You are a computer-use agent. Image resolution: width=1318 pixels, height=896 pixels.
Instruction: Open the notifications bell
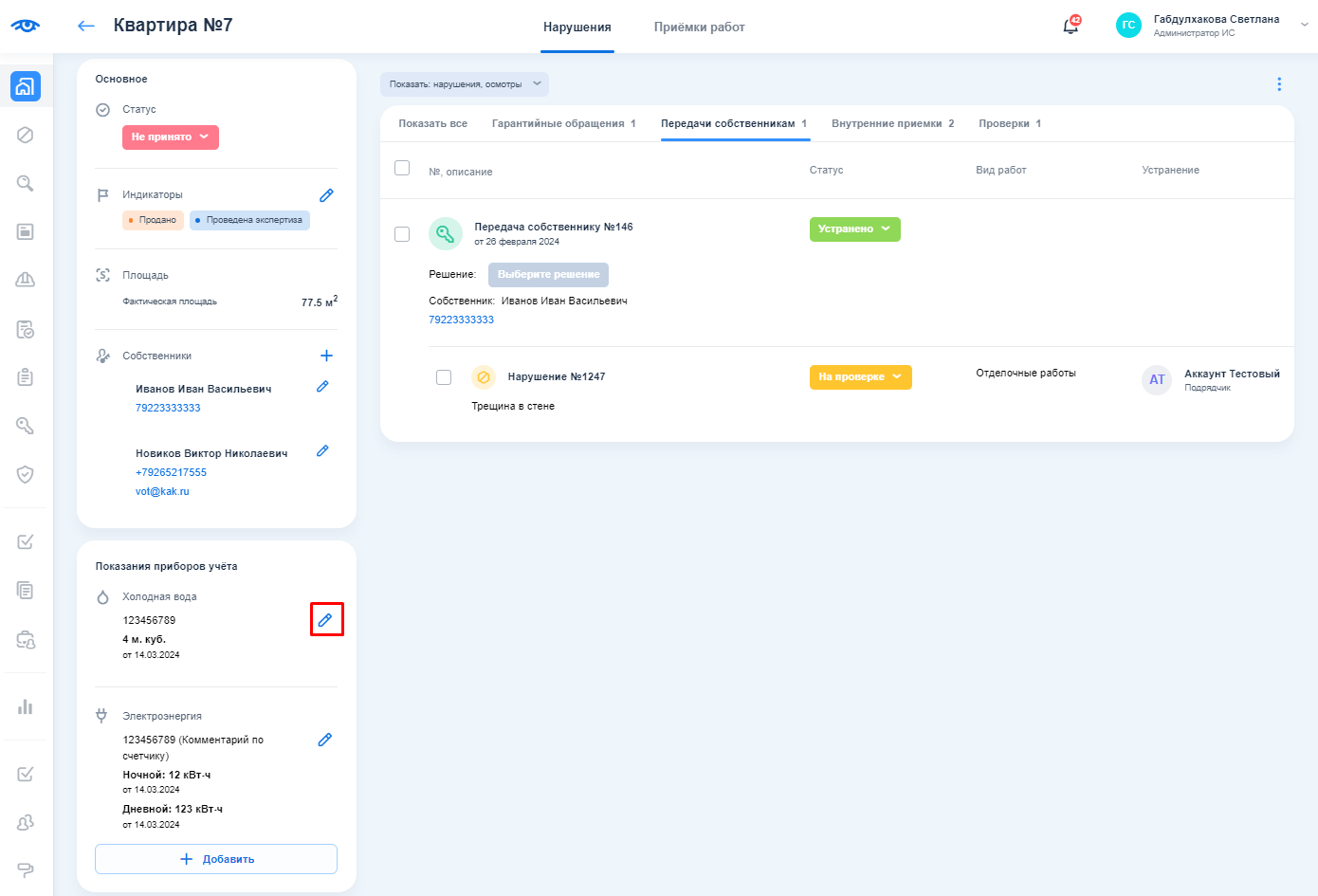tap(1071, 27)
